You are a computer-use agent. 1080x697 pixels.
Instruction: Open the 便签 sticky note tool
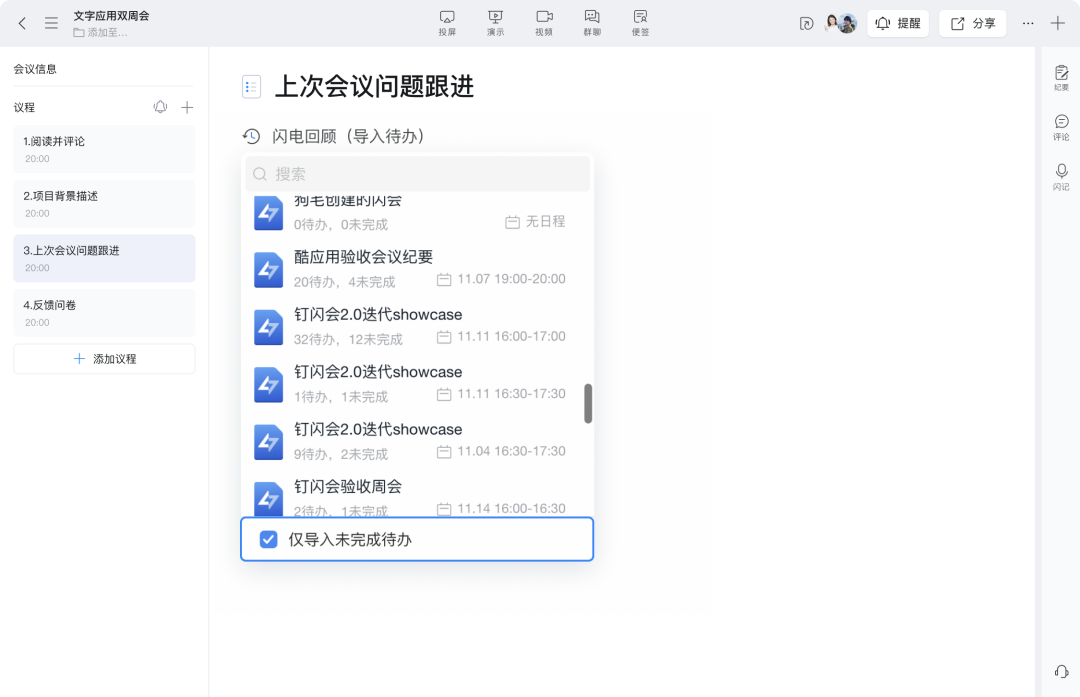(640, 22)
